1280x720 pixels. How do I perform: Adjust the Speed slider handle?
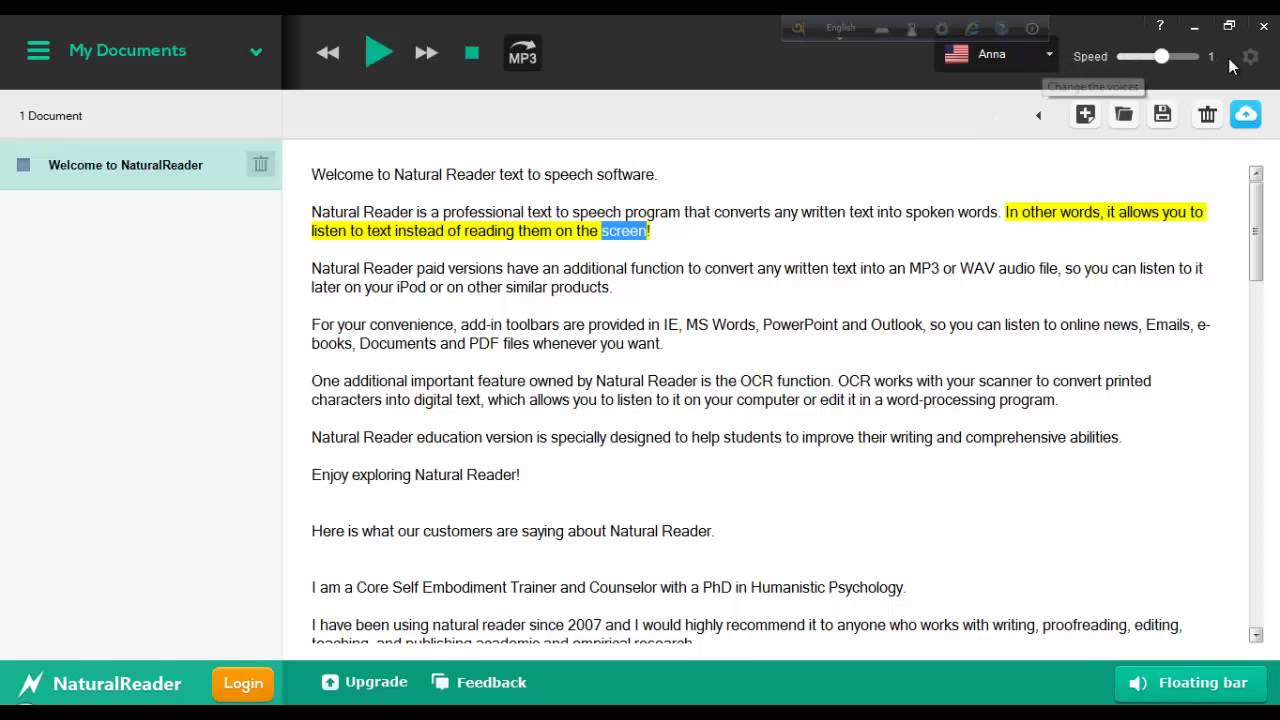pos(1161,56)
